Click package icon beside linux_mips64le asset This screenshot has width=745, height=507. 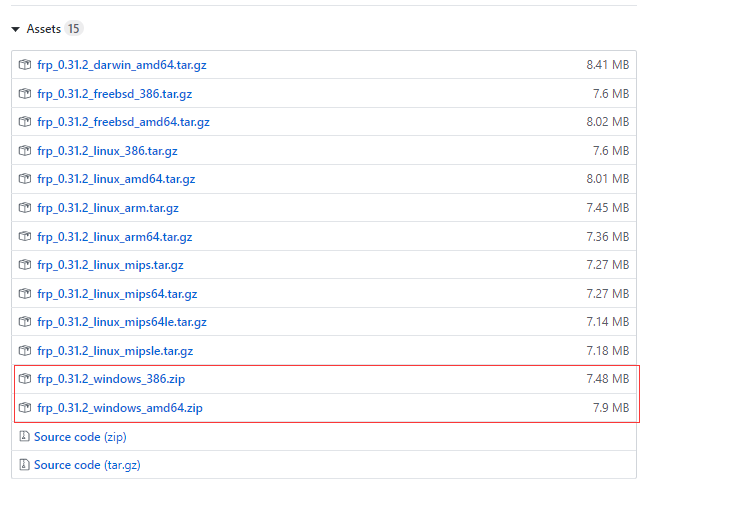(x=25, y=322)
